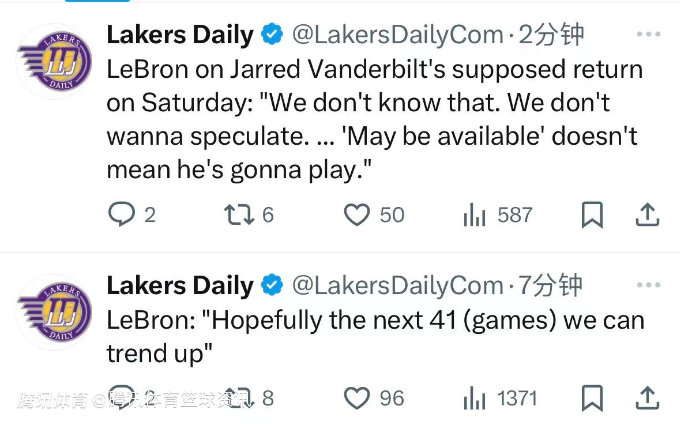This screenshot has height=424, width=682.
Task: Click @LakersDailyCom handle on second tweet
Action: pos(397,286)
